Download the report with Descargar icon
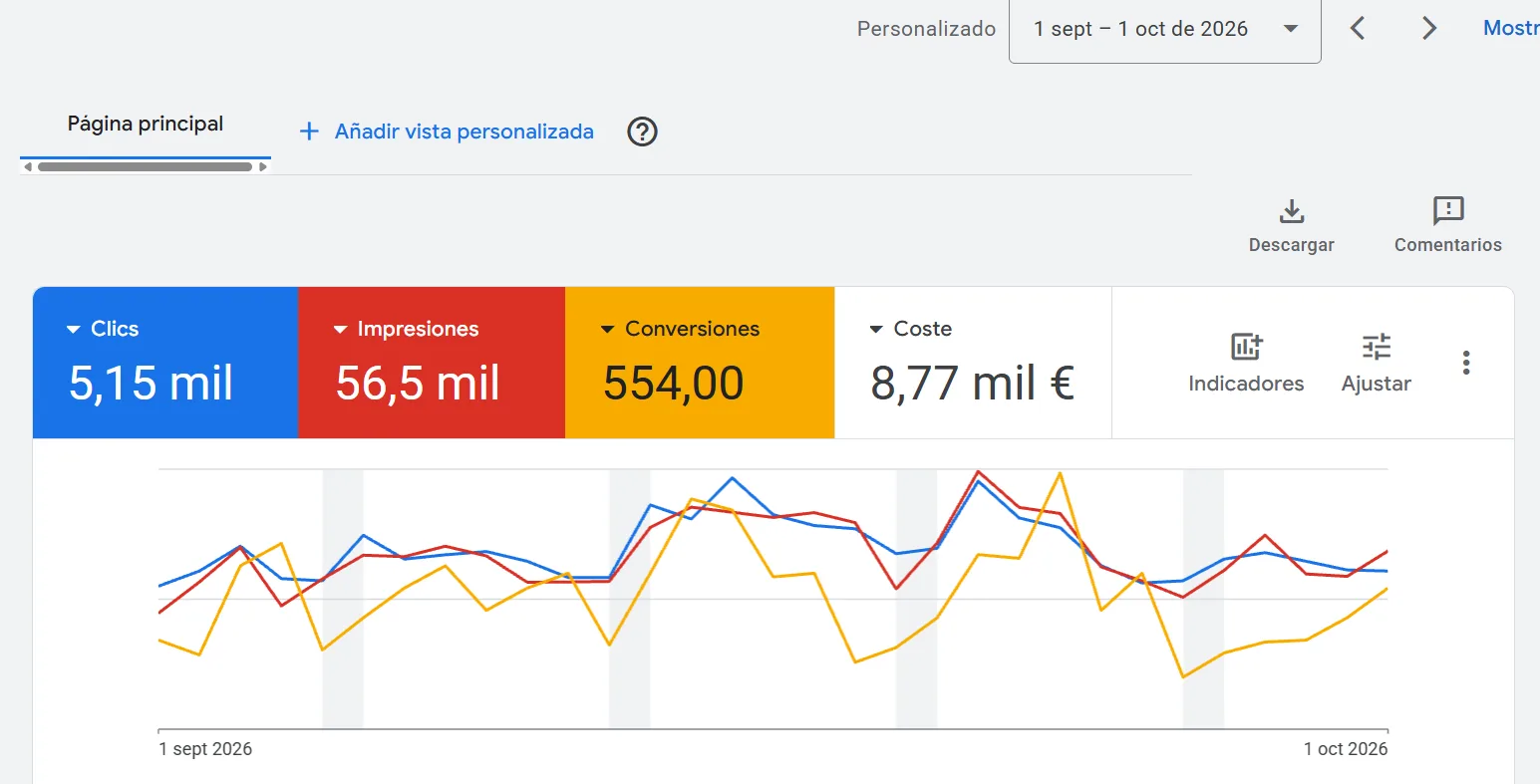The width and height of the screenshot is (1540, 784). (1292, 211)
